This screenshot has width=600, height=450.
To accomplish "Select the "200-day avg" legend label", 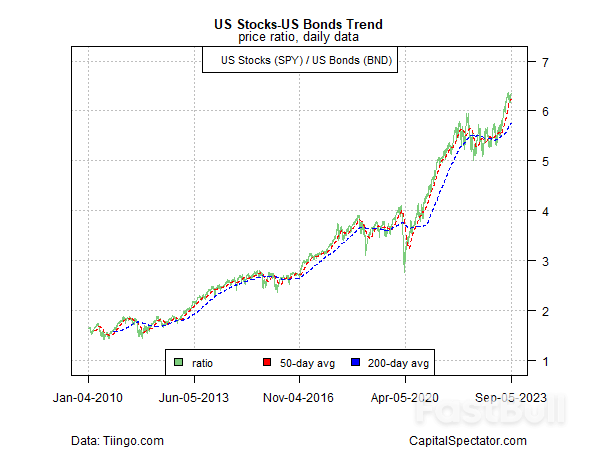I will pyautogui.click(x=396, y=361).
